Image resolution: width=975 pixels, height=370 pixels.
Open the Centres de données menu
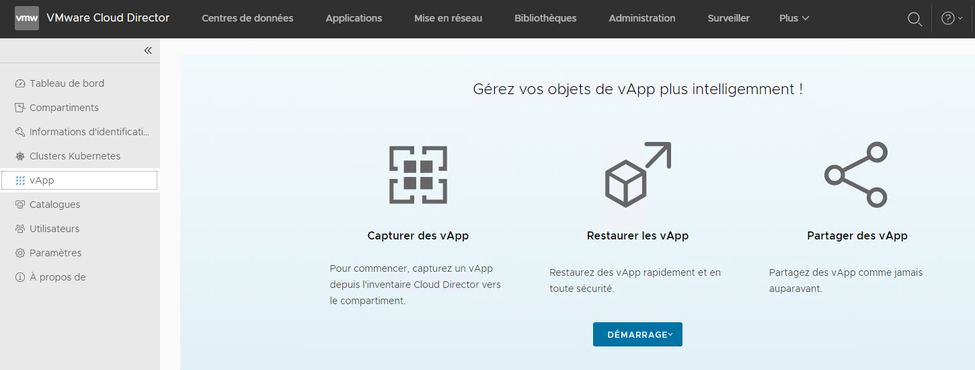(247, 19)
